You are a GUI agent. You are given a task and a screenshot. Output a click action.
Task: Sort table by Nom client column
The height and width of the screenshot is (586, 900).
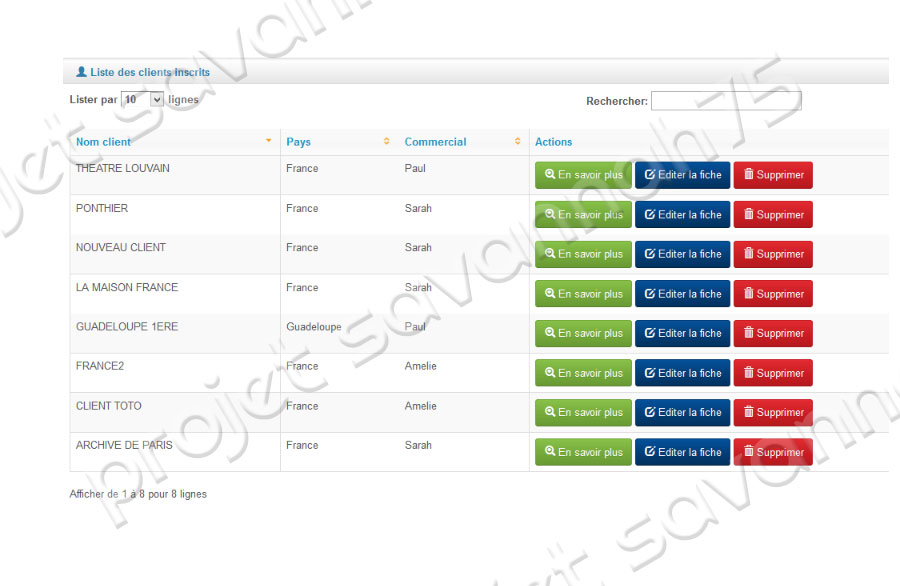[x=103, y=142]
